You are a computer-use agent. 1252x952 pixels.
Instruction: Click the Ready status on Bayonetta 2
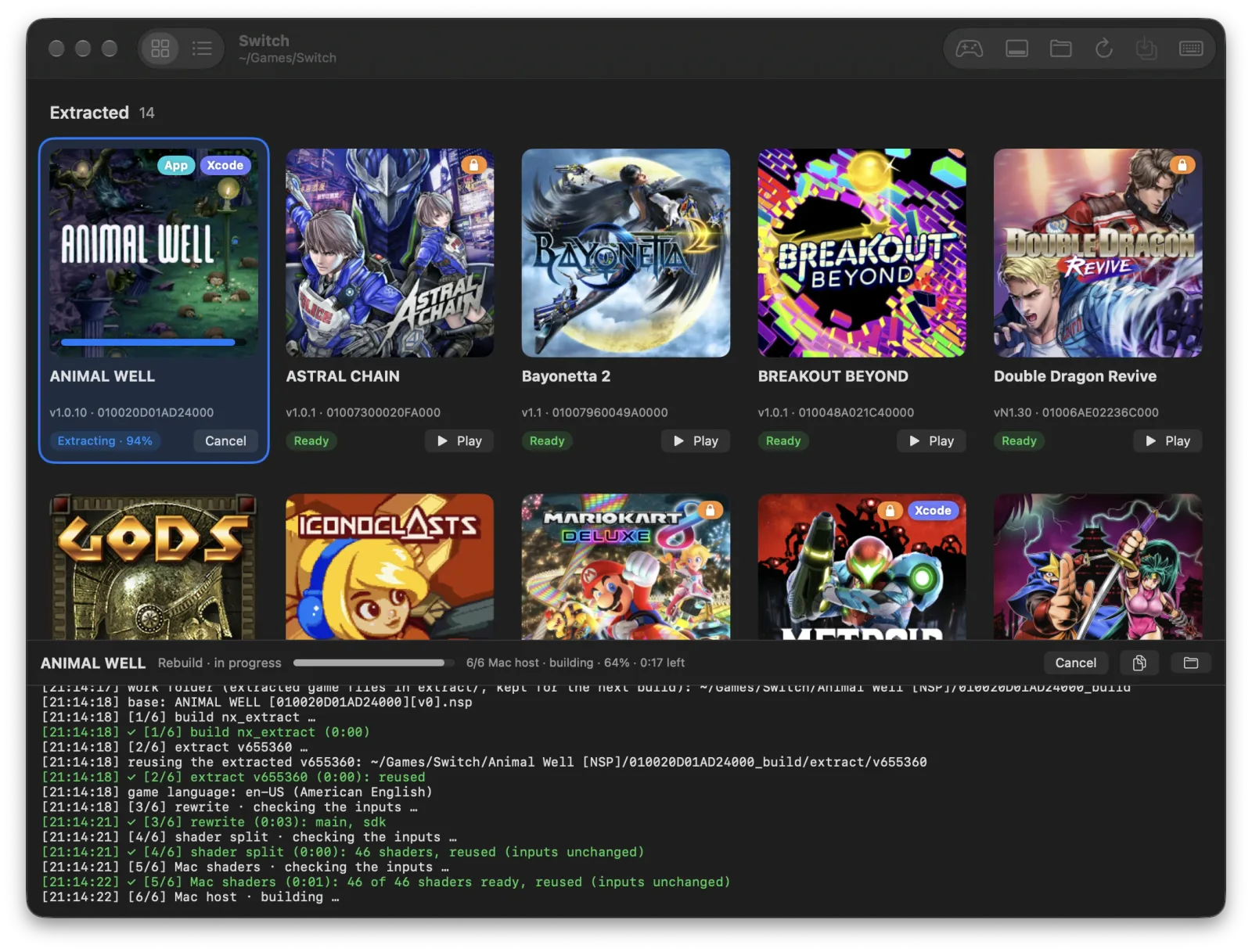click(547, 441)
